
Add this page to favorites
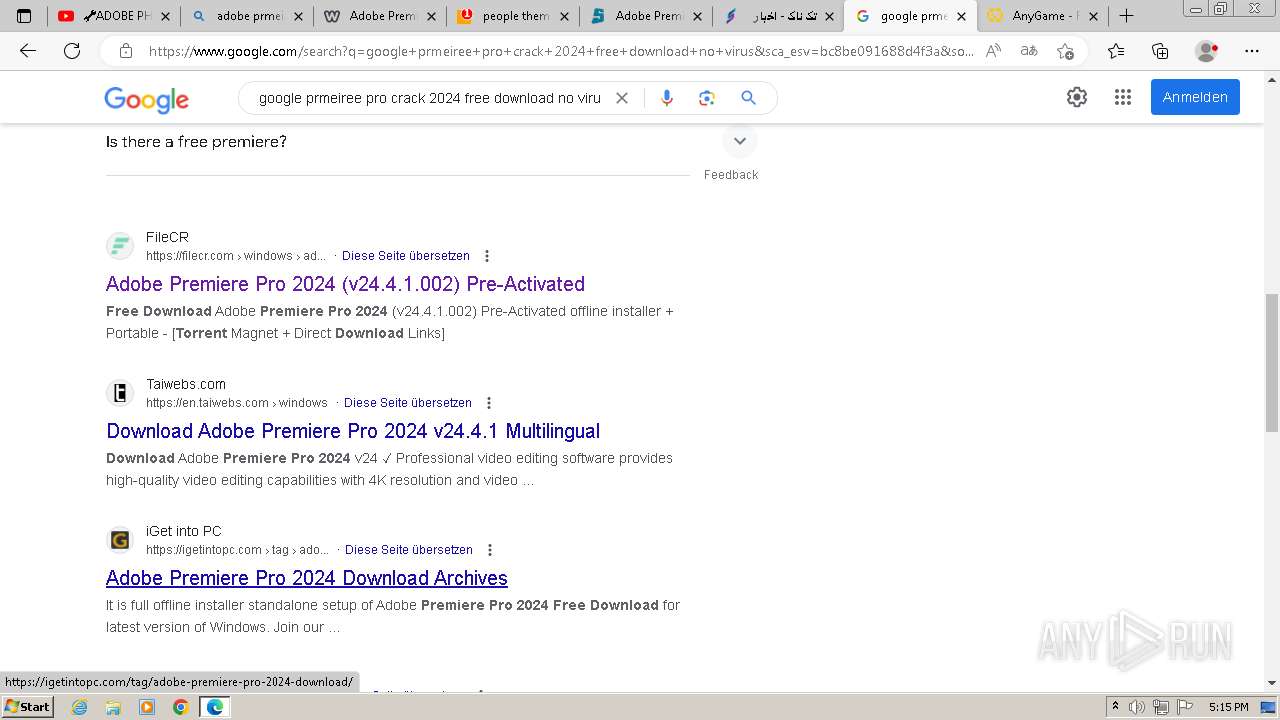1065,51
